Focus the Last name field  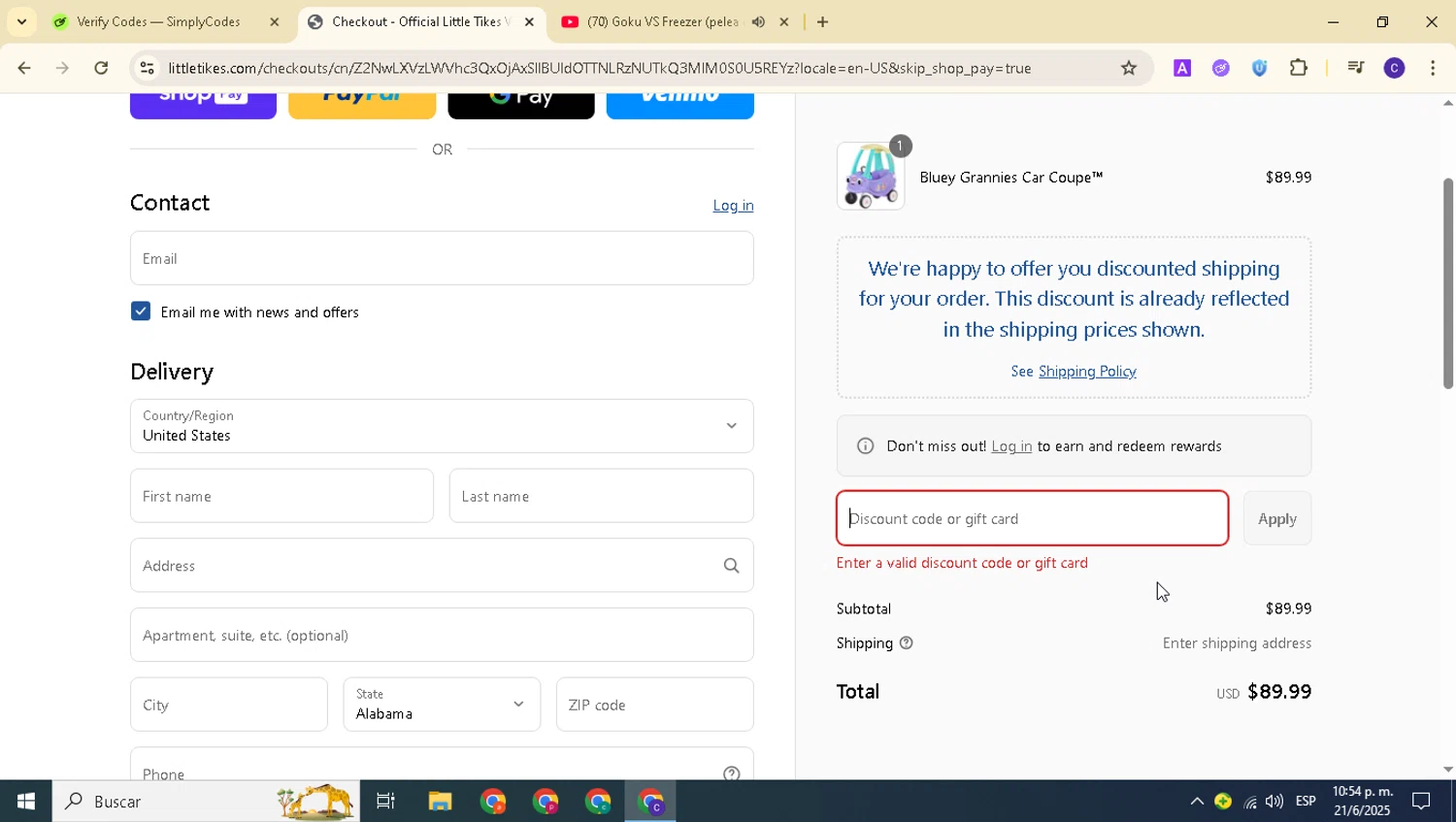pyautogui.click(x=602, y=496)
